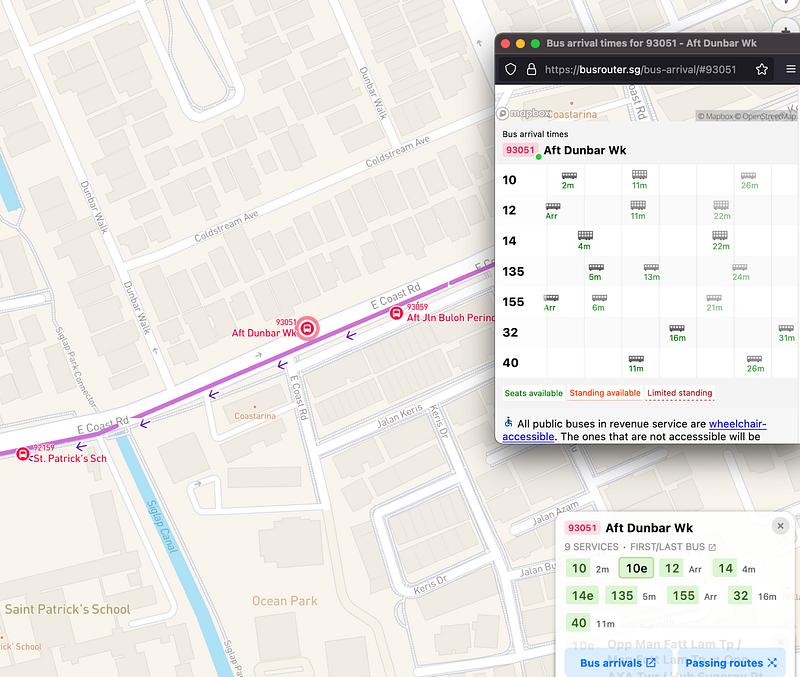The height and width of the screenshot is (677, 800).
Task: Click the bus 12 icon arriving in 22m
Action: tap(721, 205)
